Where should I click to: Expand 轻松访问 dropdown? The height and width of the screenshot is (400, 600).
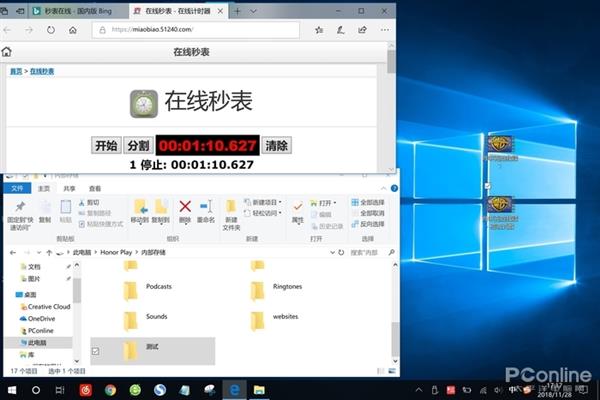263,213
